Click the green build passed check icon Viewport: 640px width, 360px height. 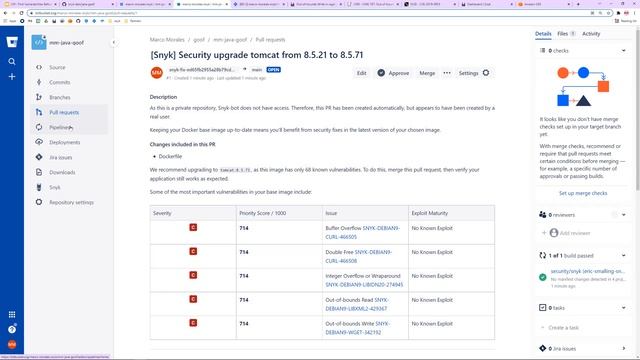(542, 277)
